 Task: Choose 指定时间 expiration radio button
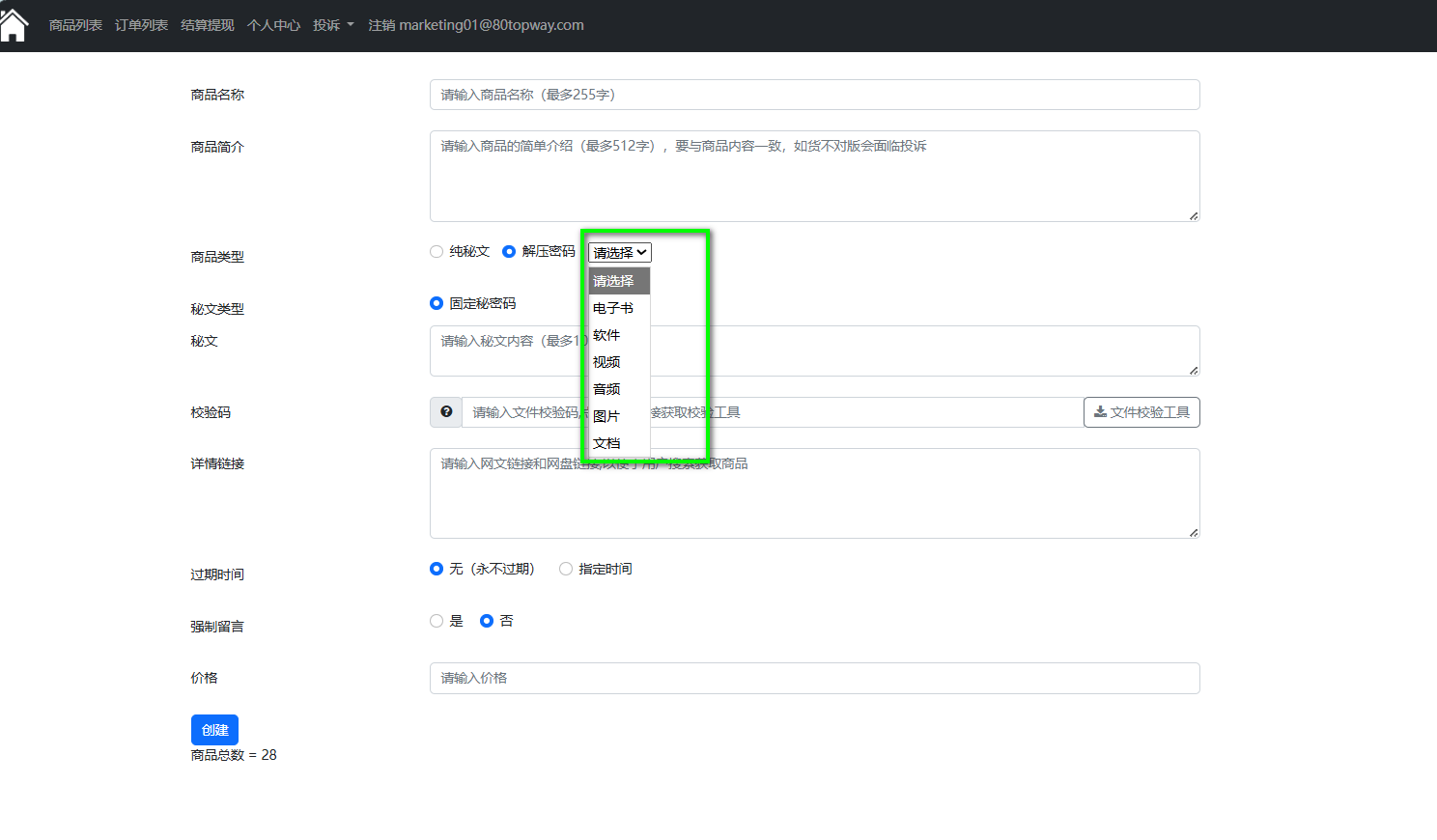(x=566, y=570)
